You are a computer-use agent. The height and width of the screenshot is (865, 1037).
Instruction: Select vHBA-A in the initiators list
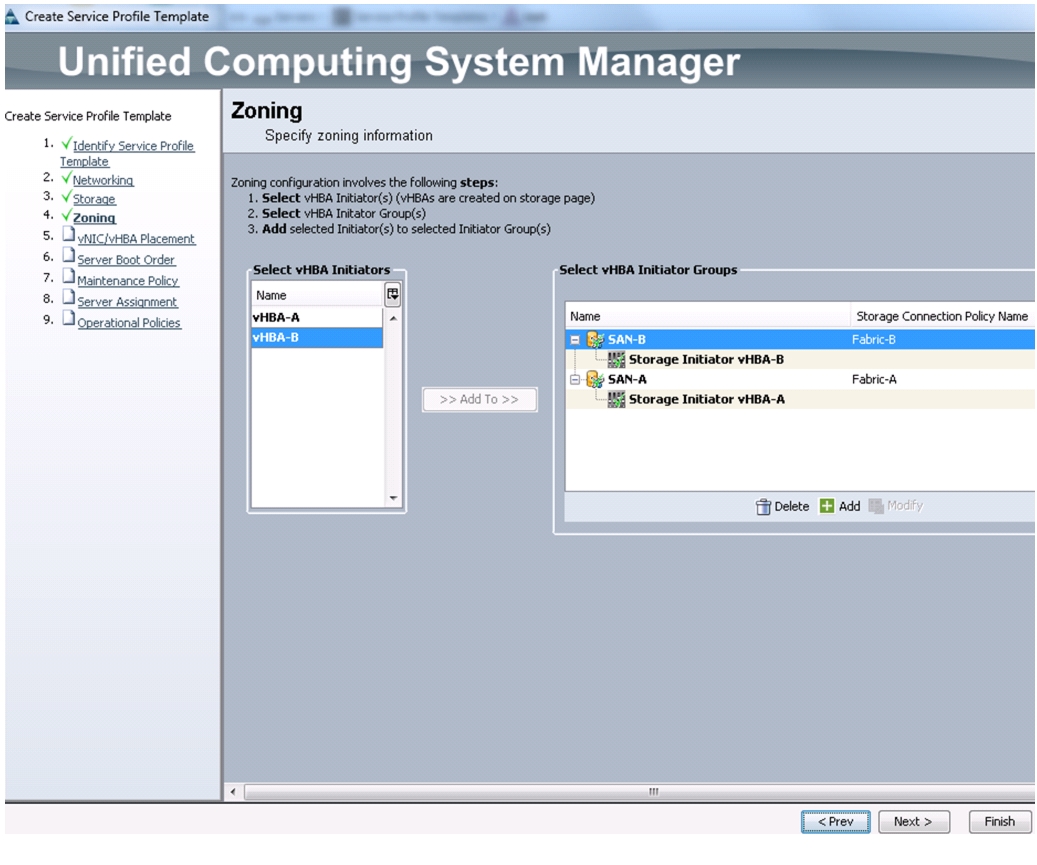coord(317,317)
